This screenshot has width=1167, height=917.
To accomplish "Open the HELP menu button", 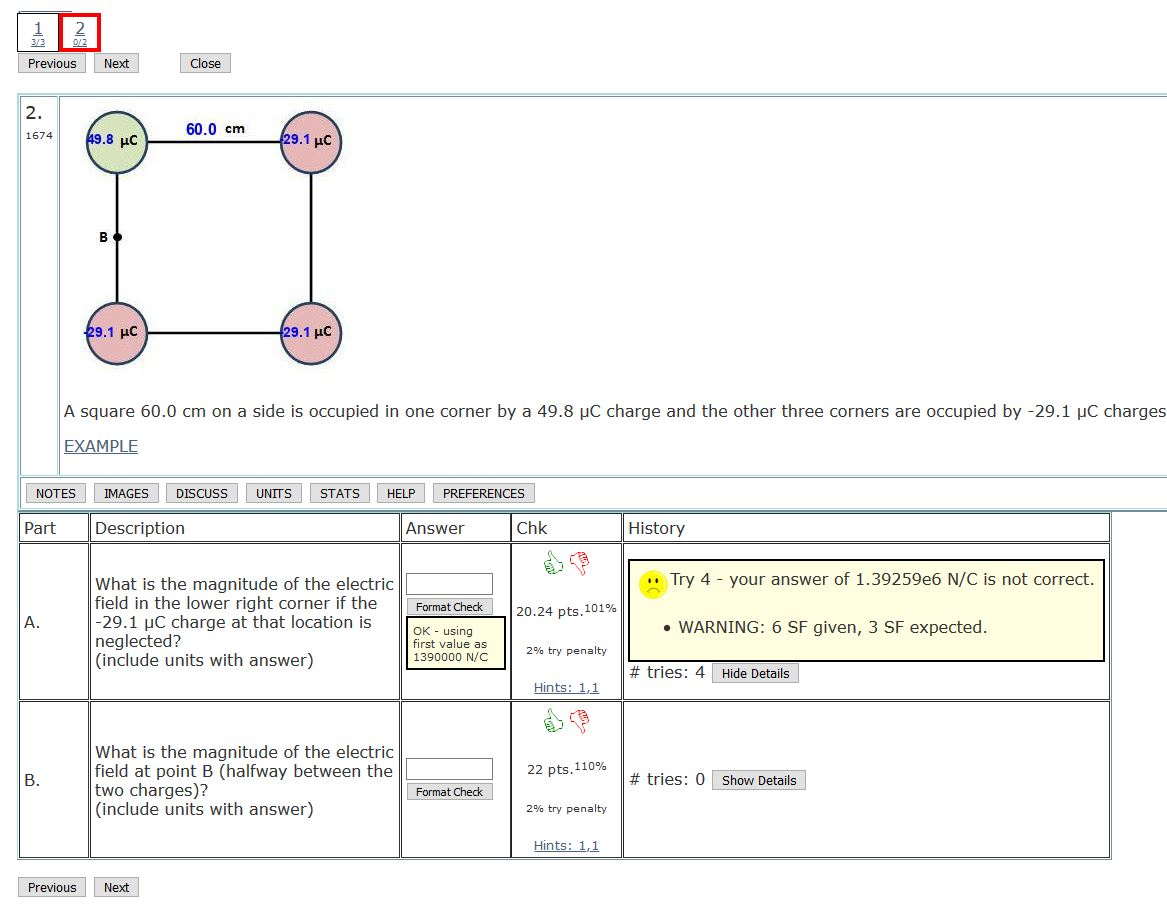I will coord(400,493).
